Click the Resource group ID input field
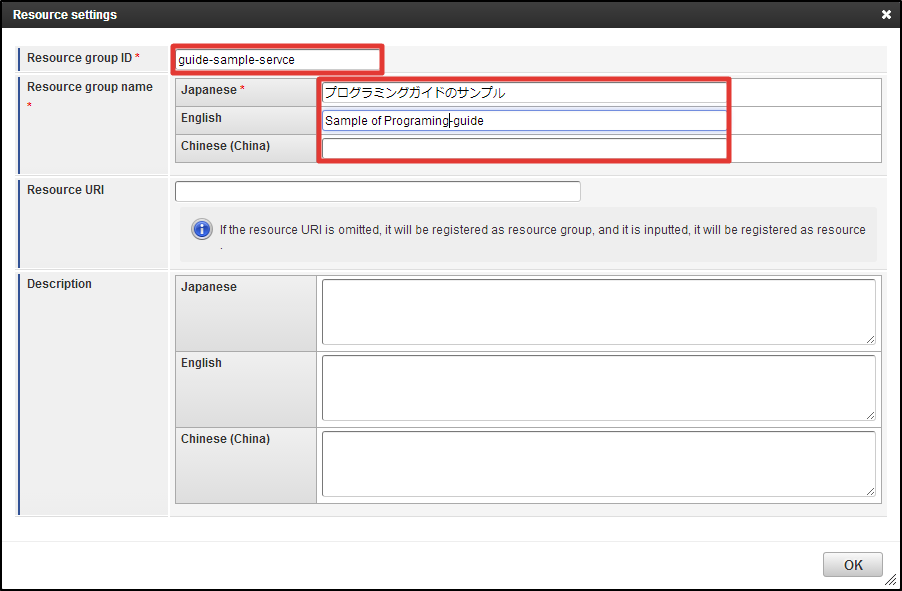The image size is (902, 591). pos(278,60)
